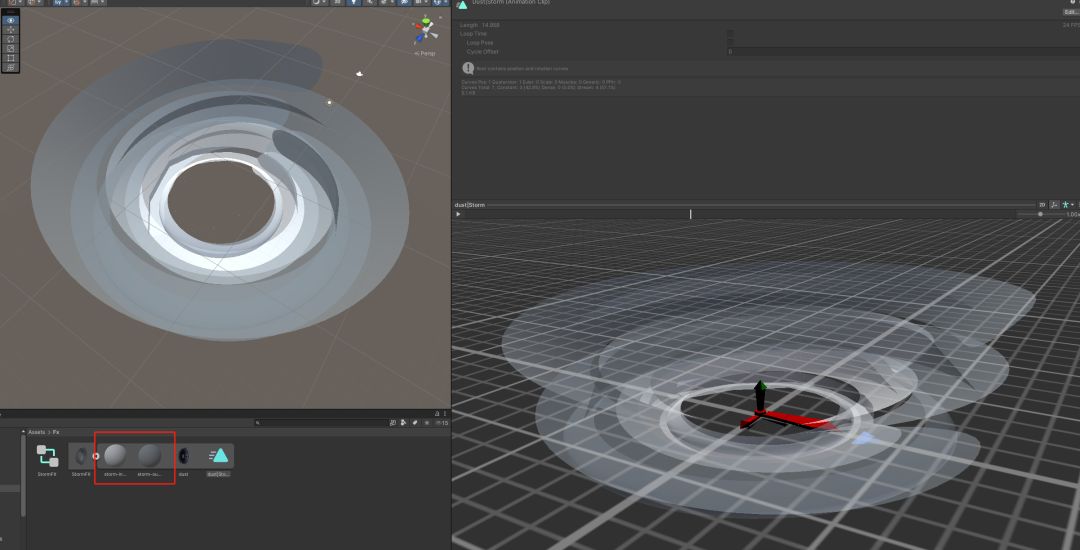
Task: Play the dust|Storm animation preview
Action: point(459,214)
